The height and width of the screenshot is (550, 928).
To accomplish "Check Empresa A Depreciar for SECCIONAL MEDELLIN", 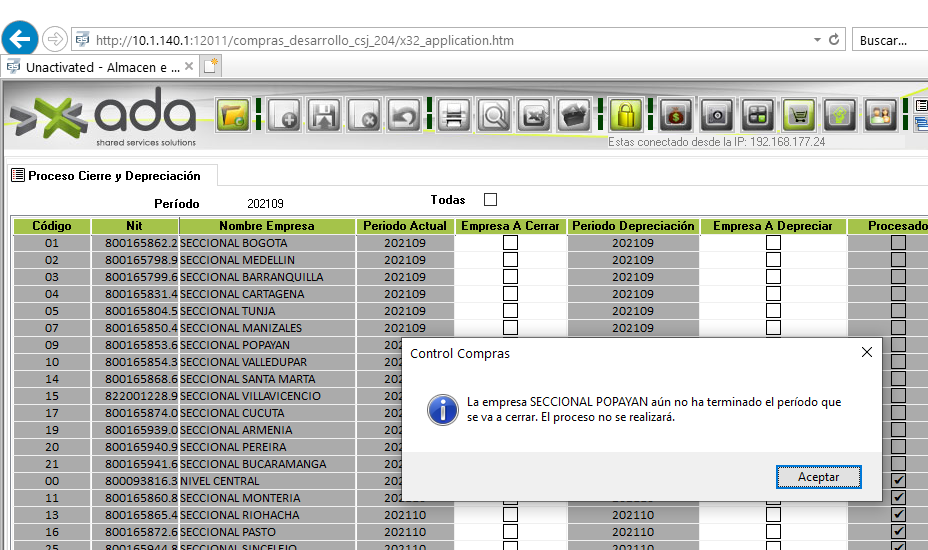I will (773, 260).
